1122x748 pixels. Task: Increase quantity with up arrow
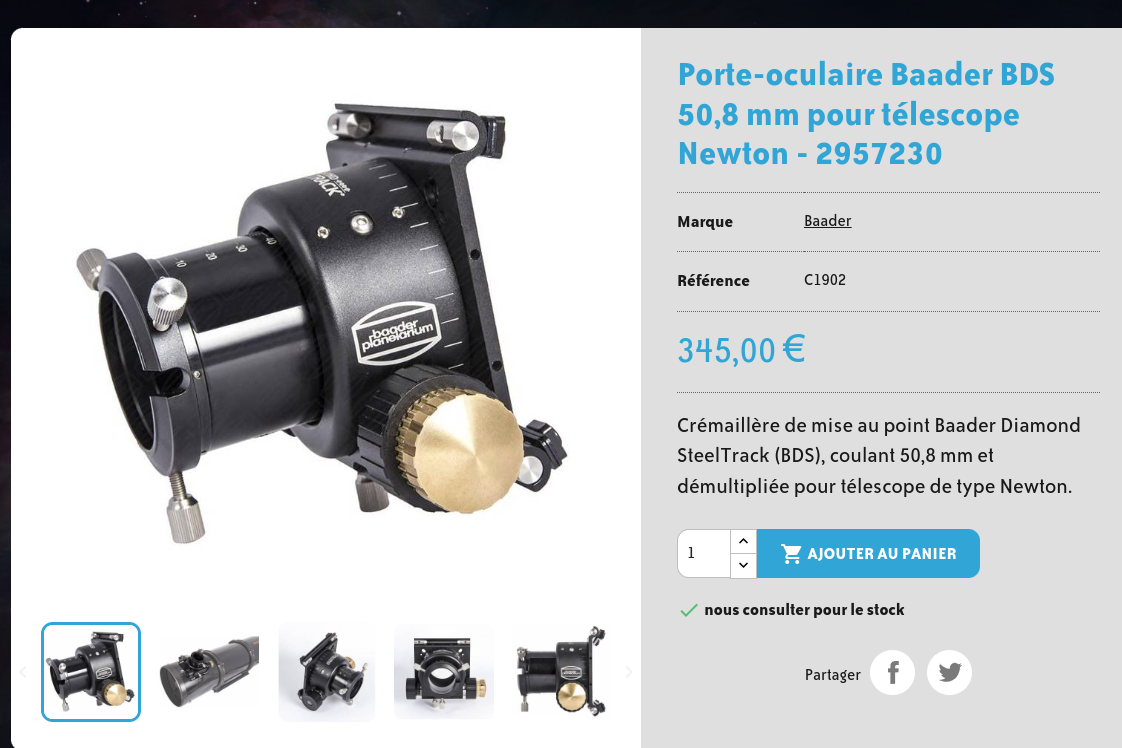(x=743, y=541)
